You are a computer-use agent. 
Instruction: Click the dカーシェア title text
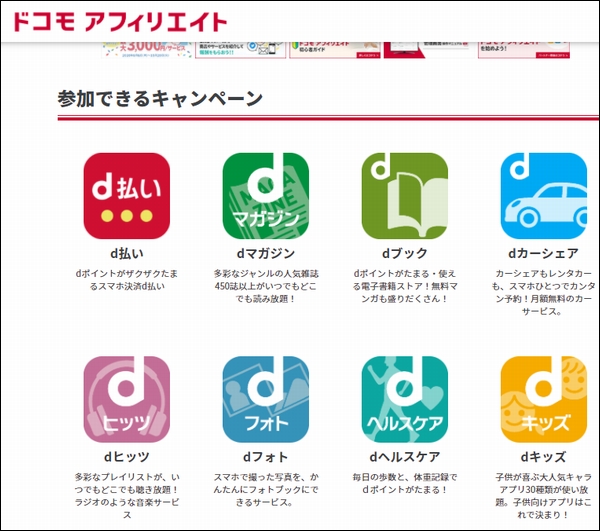(543, 253)
